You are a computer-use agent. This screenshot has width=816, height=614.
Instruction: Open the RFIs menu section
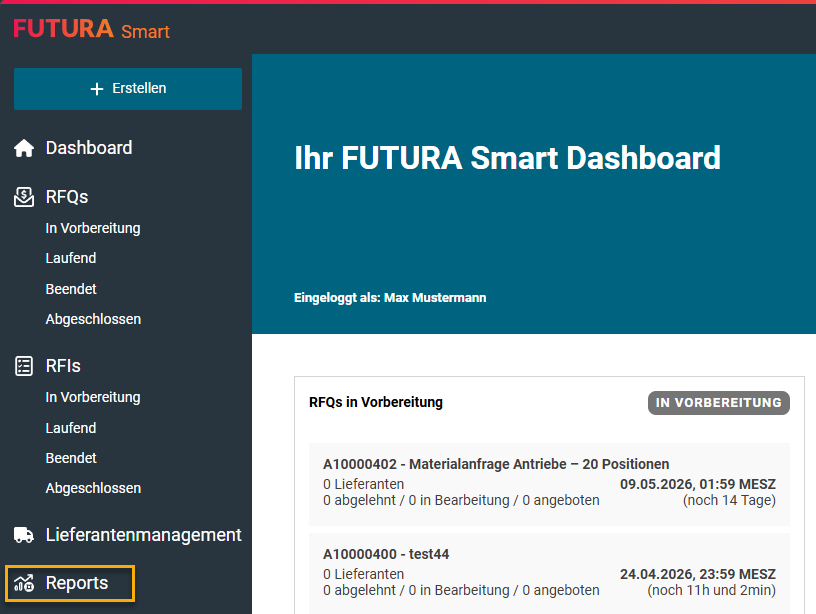pyautogui.click(x=63, y=366)
